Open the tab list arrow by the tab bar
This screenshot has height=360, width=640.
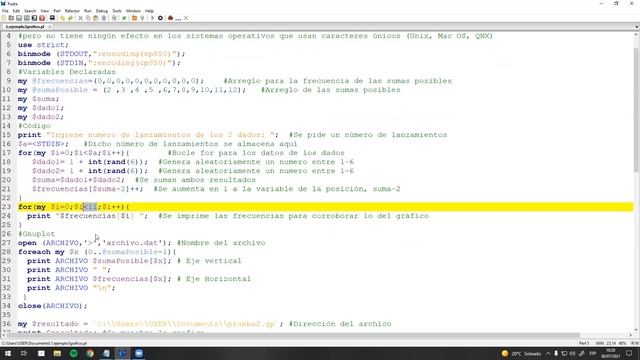click(636, 27)
